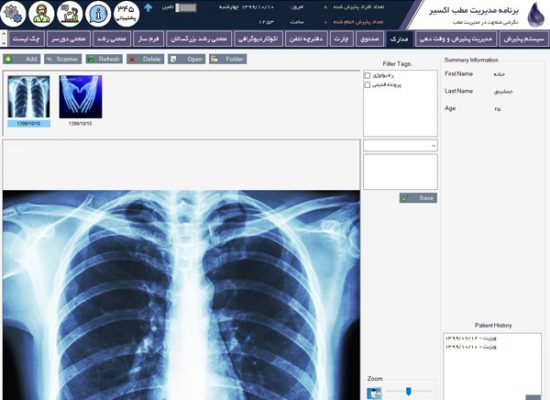Click the blue info speech-bubble icon

point(98,14)
